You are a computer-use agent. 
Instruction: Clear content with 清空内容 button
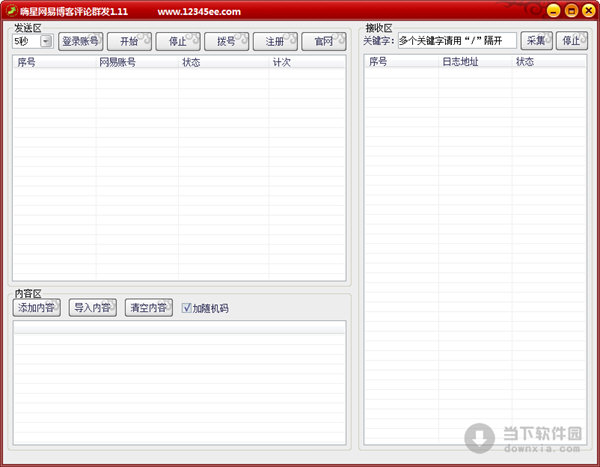[x=149, y=308]
